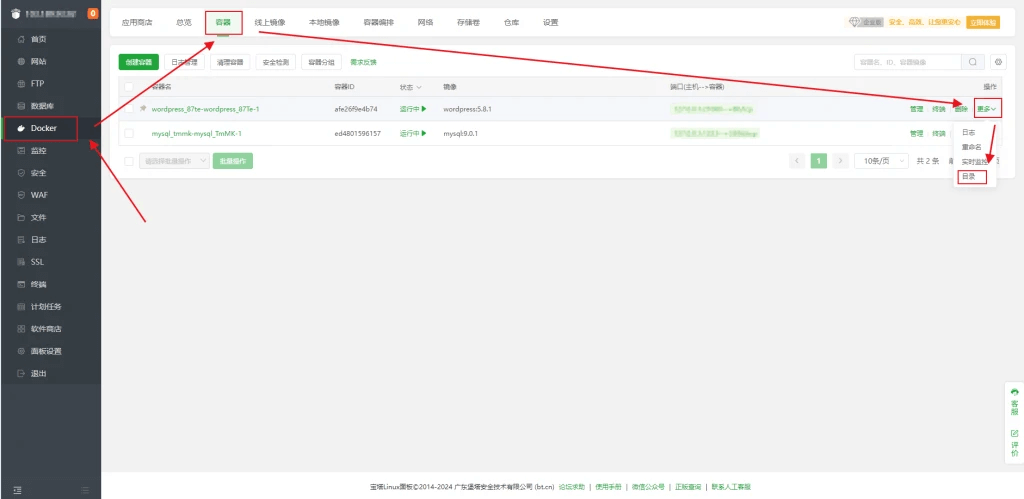The image size is (1024, 499).
Task: Open 客服 customer service floating icon
Action: pos(1014,401)
